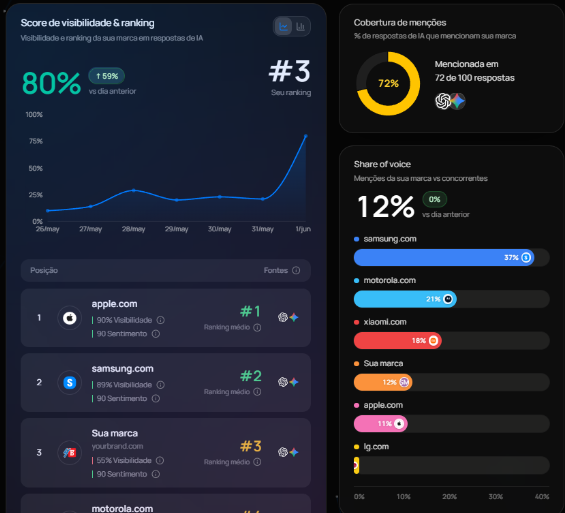Click the 59% increase badge

pyautogui.click(x=107, y=76)
